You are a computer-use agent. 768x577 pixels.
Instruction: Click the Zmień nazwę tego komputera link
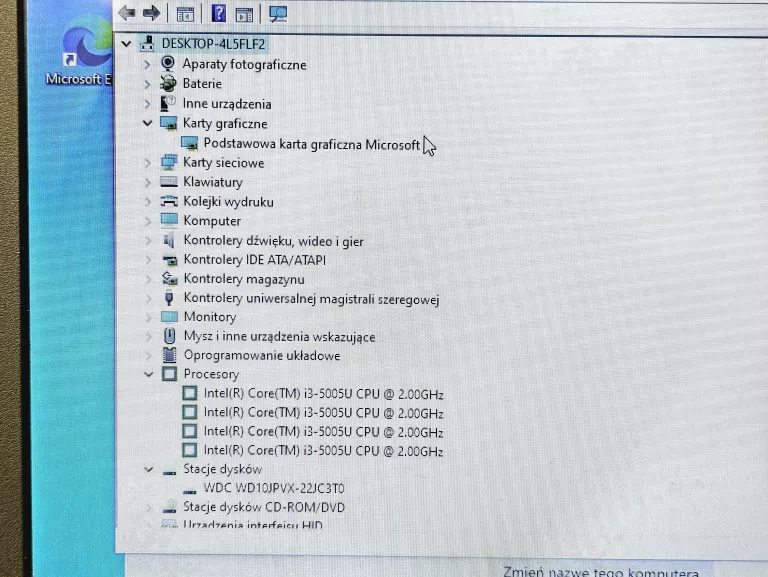(x=600, y=571)
